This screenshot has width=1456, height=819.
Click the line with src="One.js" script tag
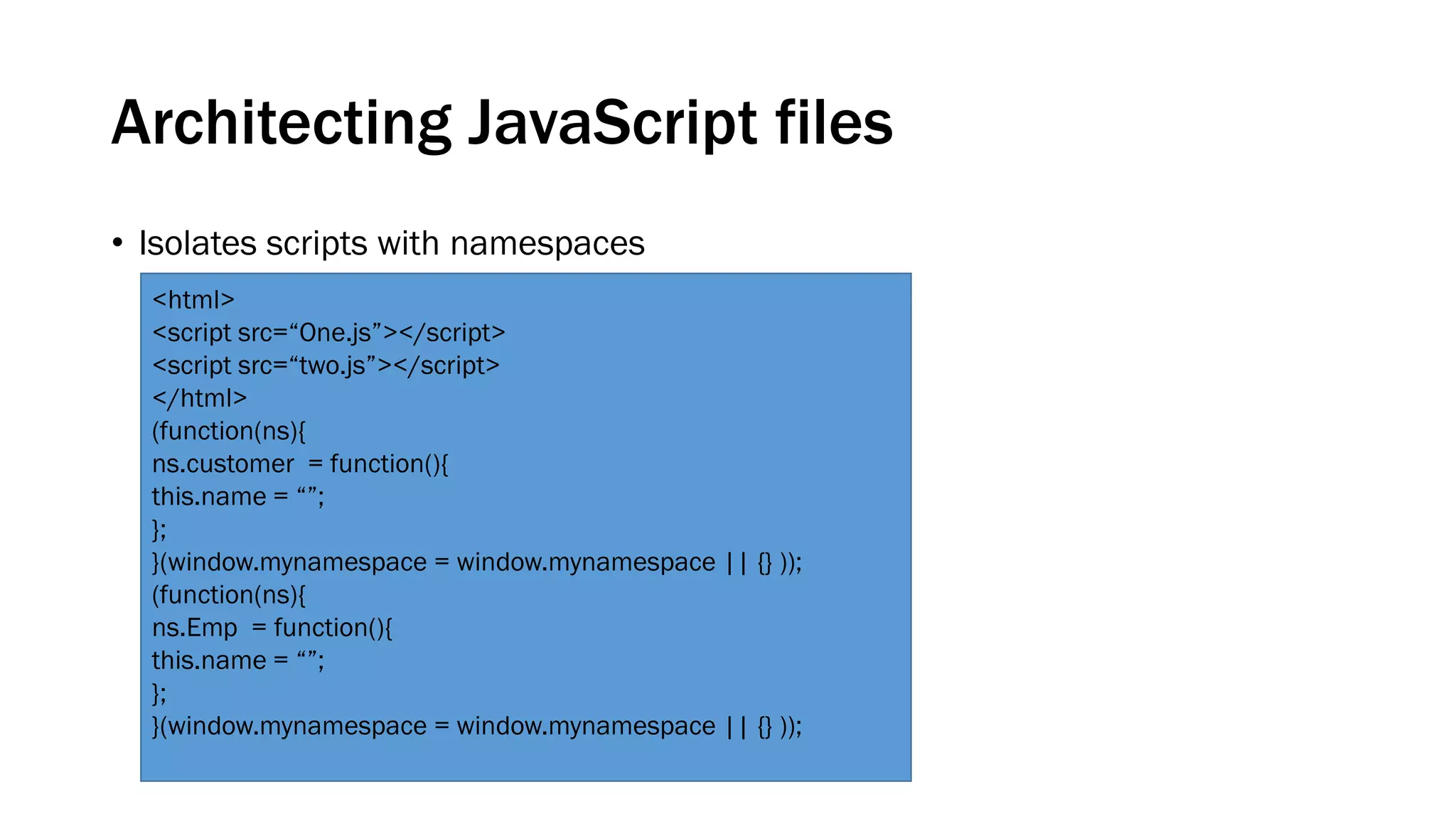click(328, 332)
